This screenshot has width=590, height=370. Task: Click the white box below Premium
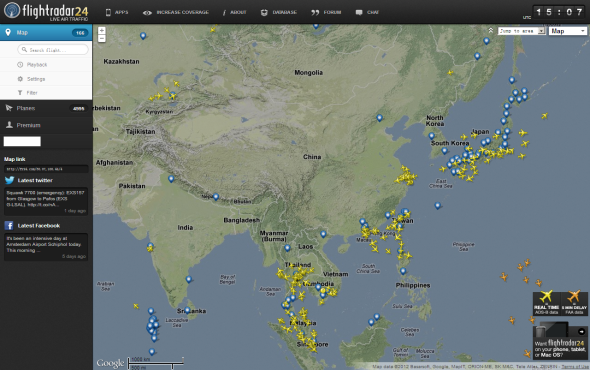pos(22,142)
